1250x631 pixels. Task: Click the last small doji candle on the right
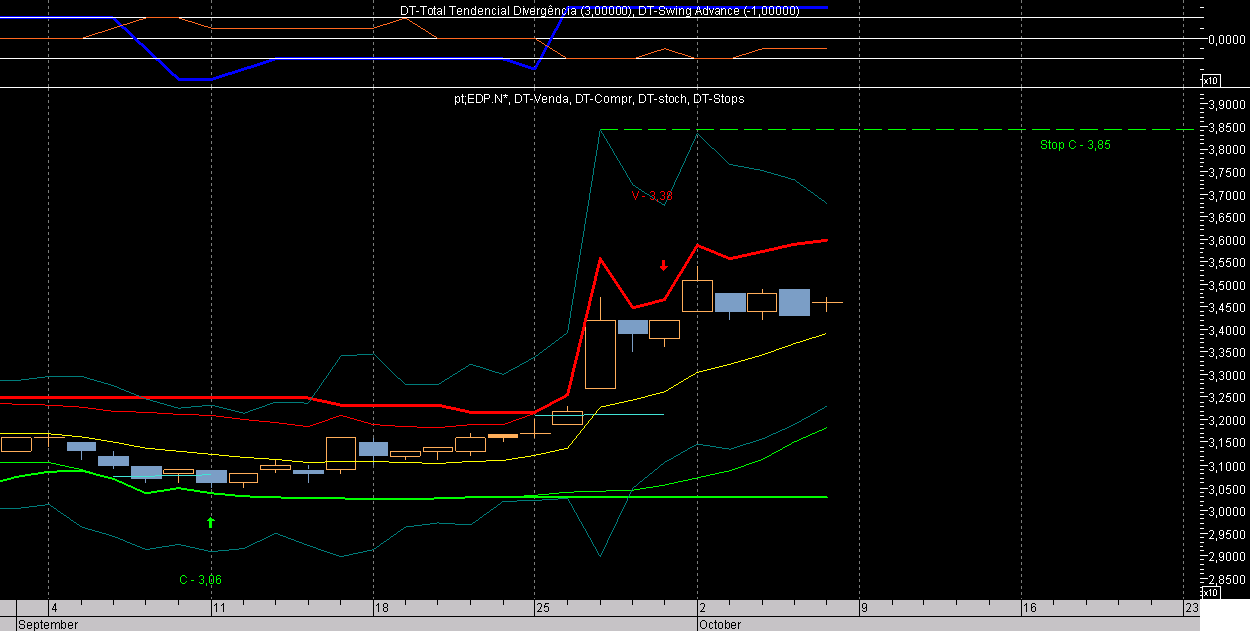(x=826, y=303)
